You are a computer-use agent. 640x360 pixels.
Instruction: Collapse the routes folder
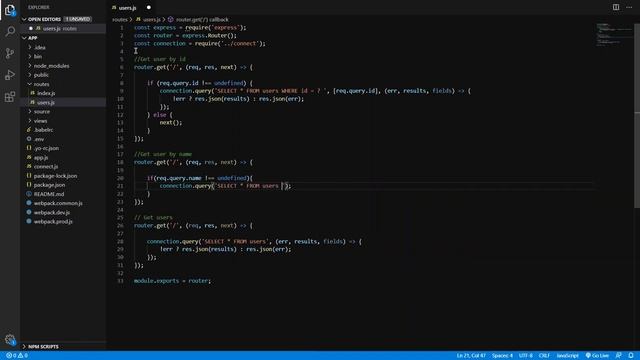[41, 84]
